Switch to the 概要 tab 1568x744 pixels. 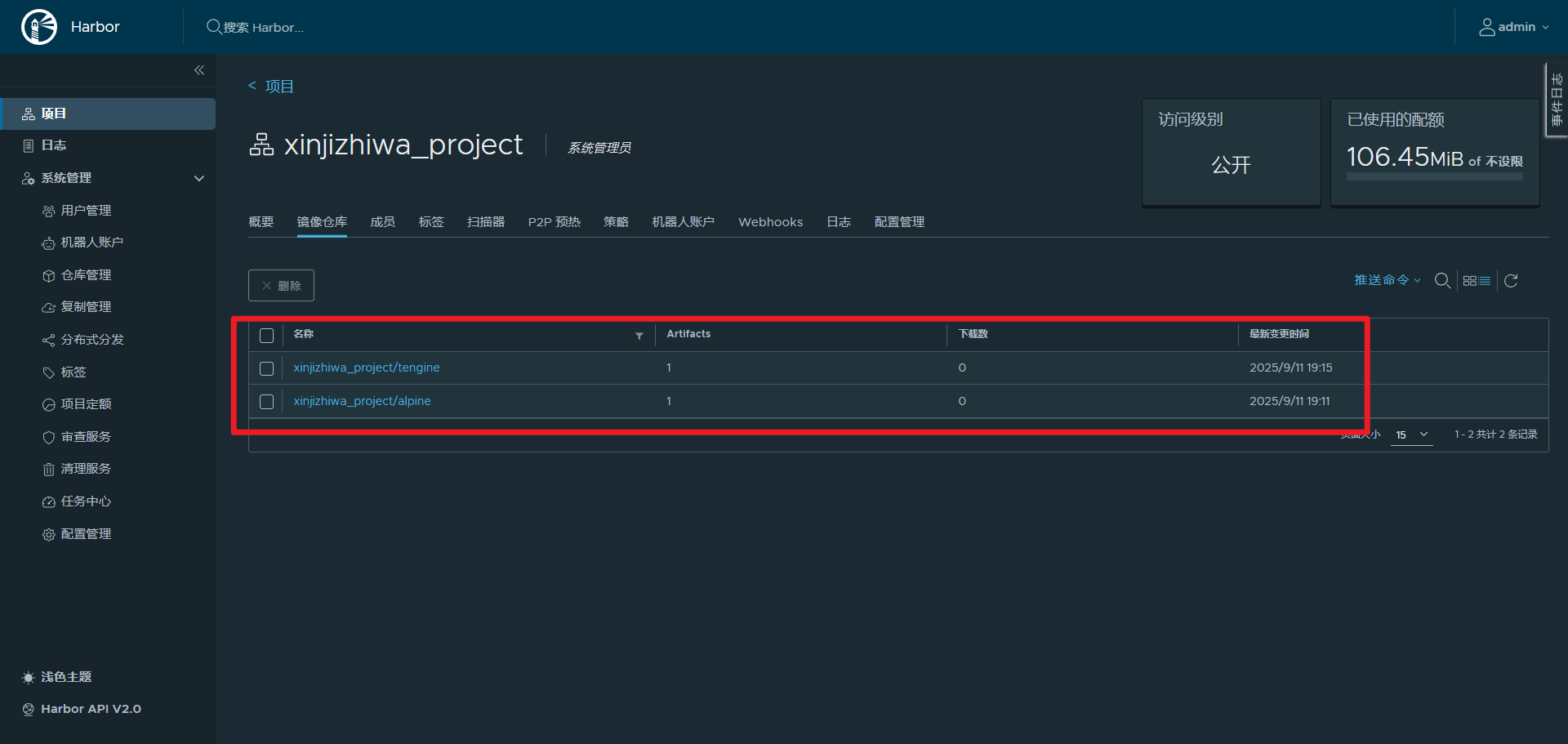(261, 222)
